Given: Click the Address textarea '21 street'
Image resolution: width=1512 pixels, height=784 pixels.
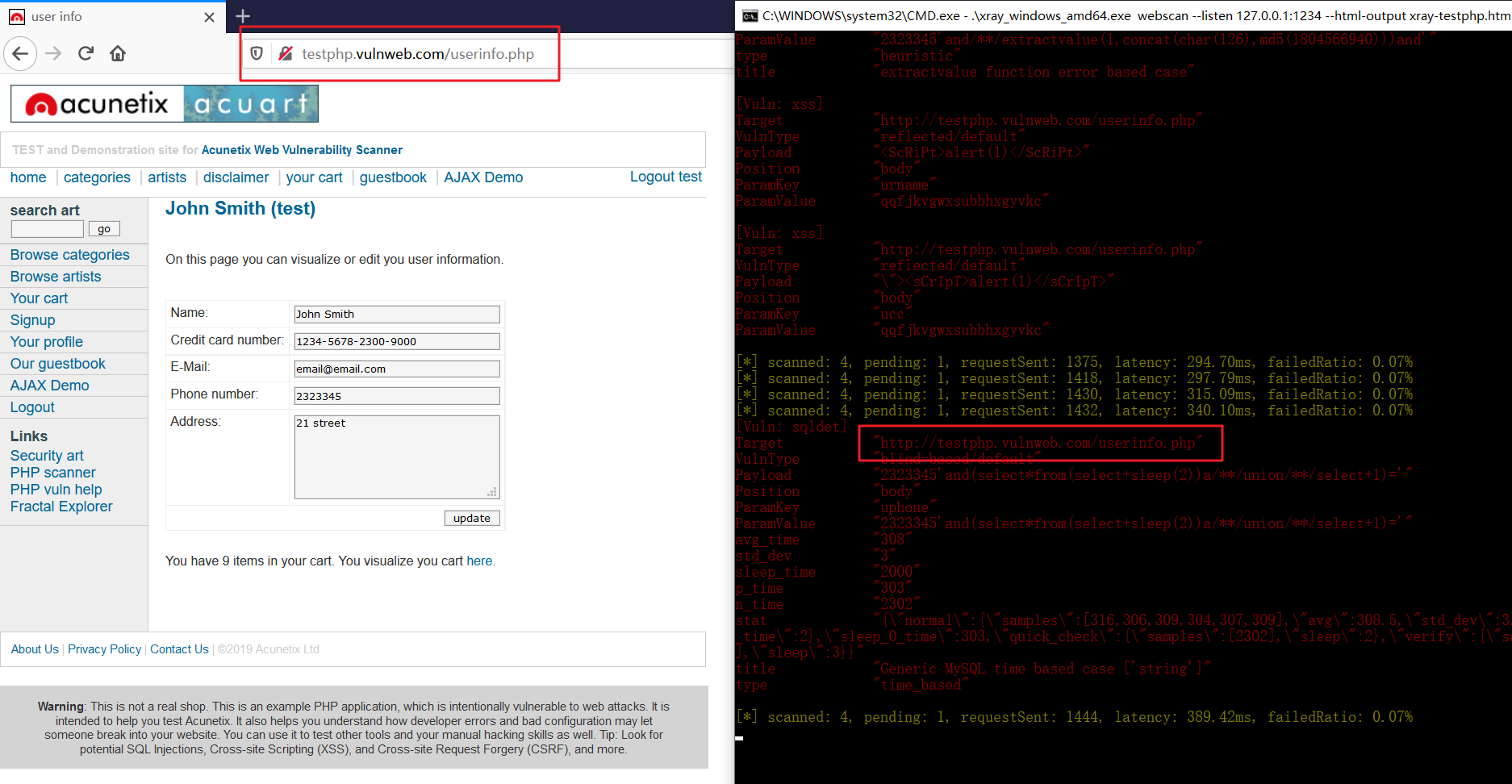Looking at the screenshot, I should coord(397,457).
